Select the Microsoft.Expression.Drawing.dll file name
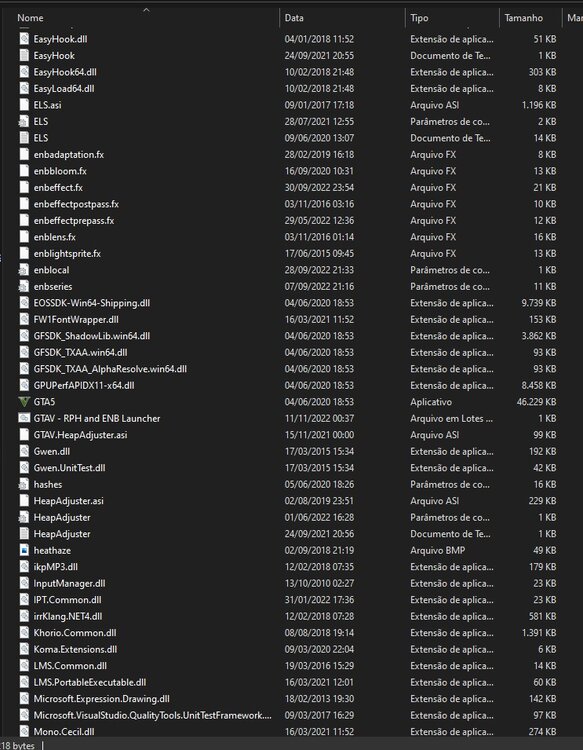 click(x=101, y=699)
